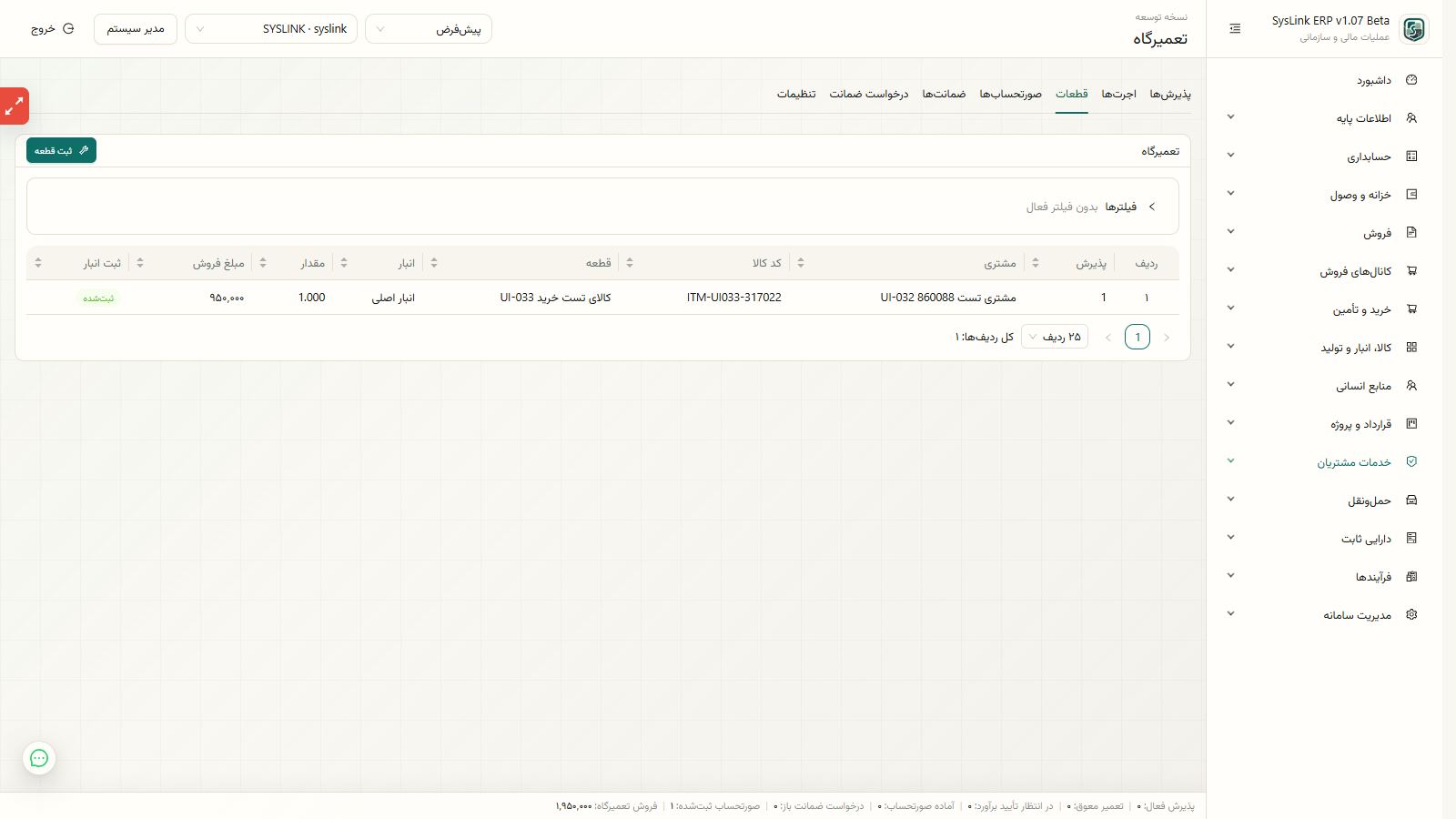Go to page 1 in pagination
The width and height of the screenshot is (1456, 819).
(1137, 337)
